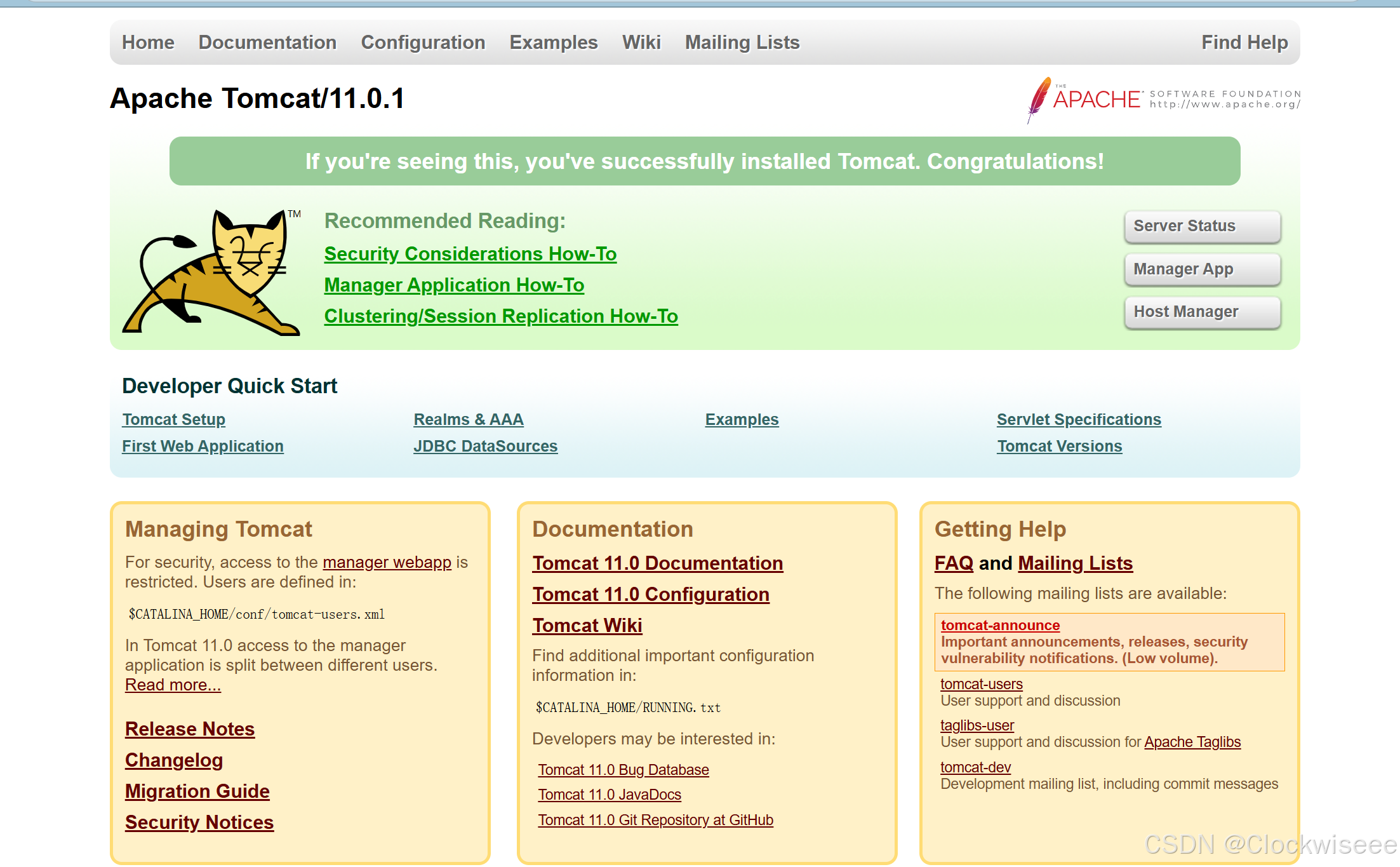This screenshot has width=1400, height=867.
Task: Open the taglibs-user mailing list link
Action: (977, 725)
